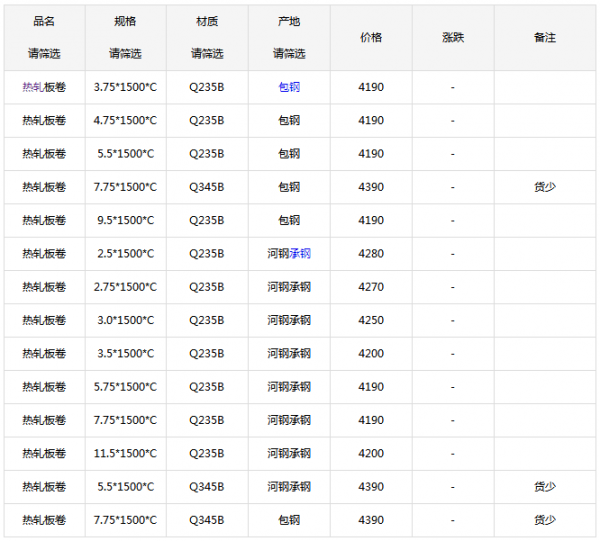Select the 3.0*1500*C spec cell
This screenshot has height=541, width=600.
pyautogui.click(x=125, y=320)
